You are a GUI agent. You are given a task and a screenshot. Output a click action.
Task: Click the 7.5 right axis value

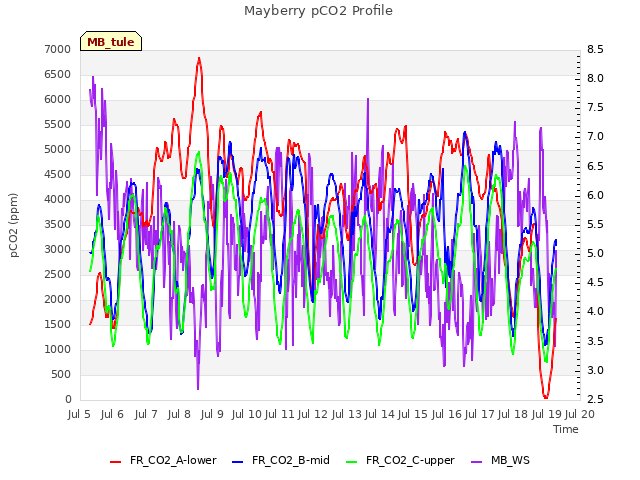tap(595, 107)
